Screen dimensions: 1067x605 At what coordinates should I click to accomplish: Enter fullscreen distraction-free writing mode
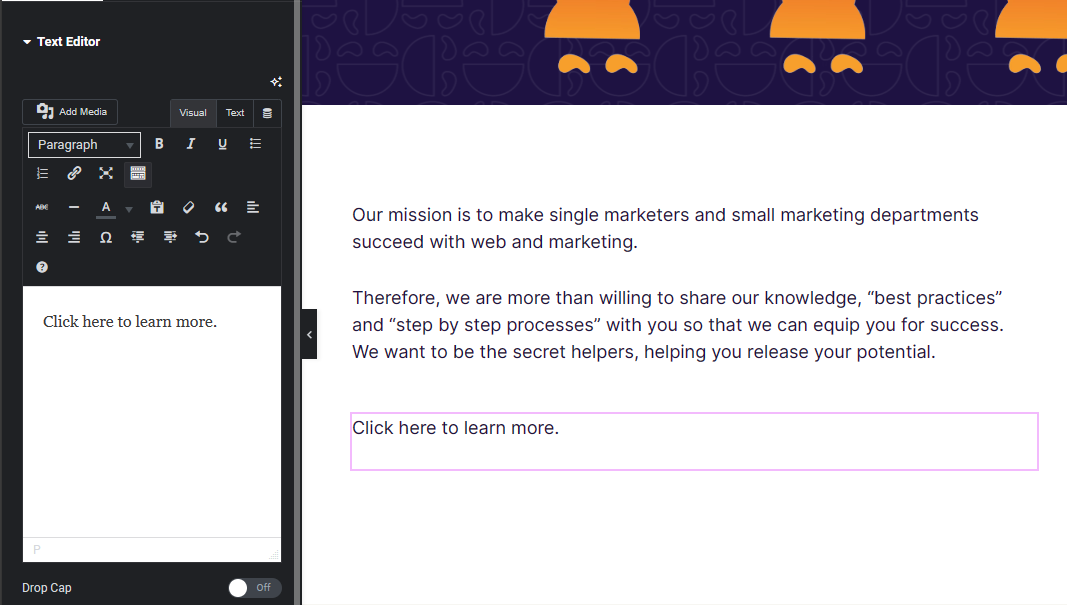(105, 173)
